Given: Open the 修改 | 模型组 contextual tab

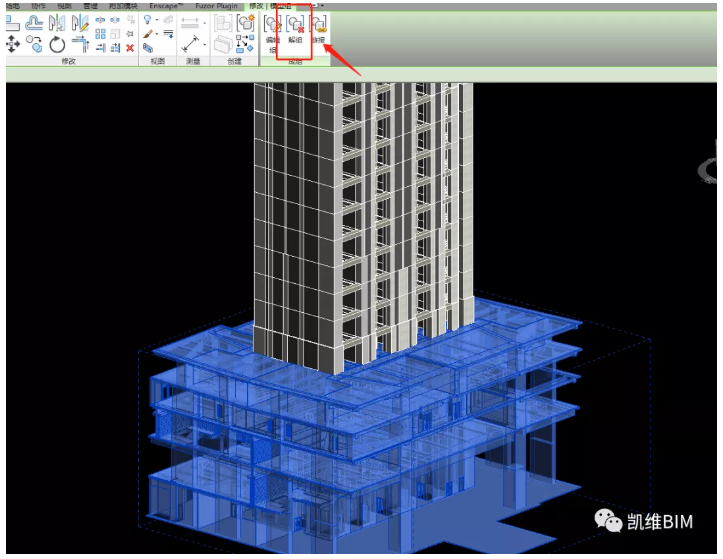Looking at the screenshot, I should pos(271,6).
